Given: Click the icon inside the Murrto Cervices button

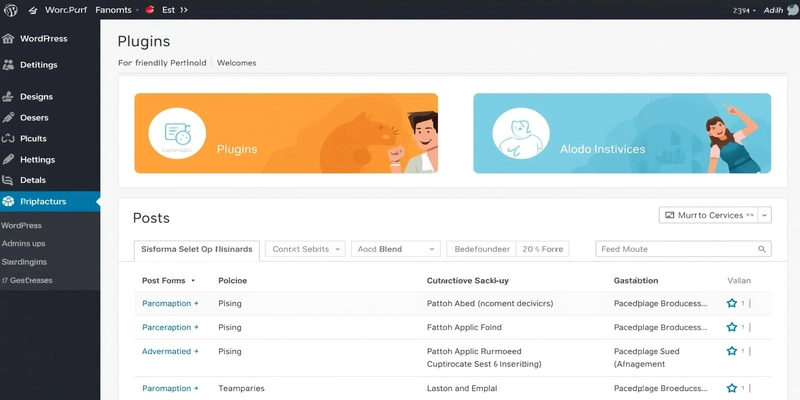Looking at the screenshot, I should click(x=670, y=215).
